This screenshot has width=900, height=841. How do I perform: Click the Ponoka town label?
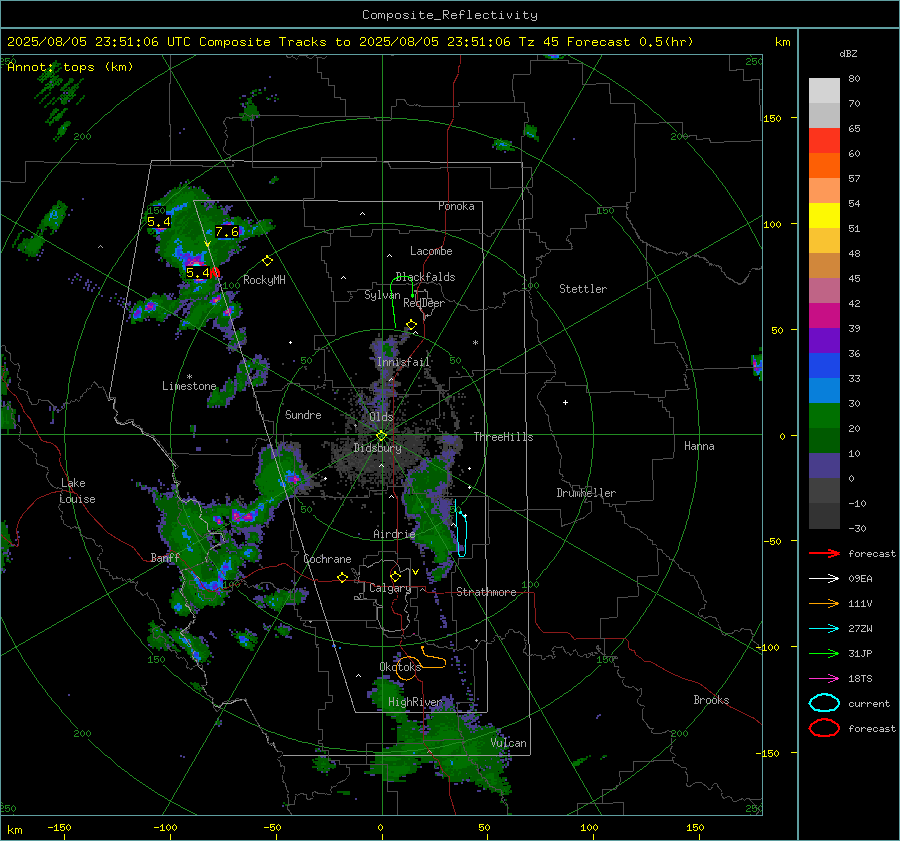click(456, 206)
